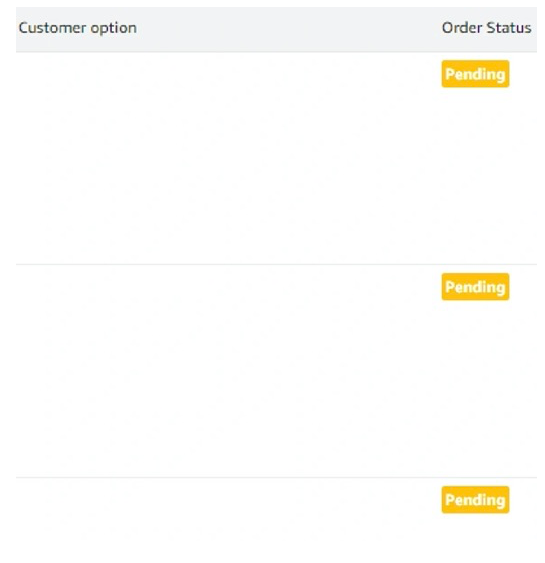Choose the middle yellow Pending tag
Image resolution: width=545 pixels, height=563 pixels.
pyautogui.click(x=475, y=287)
